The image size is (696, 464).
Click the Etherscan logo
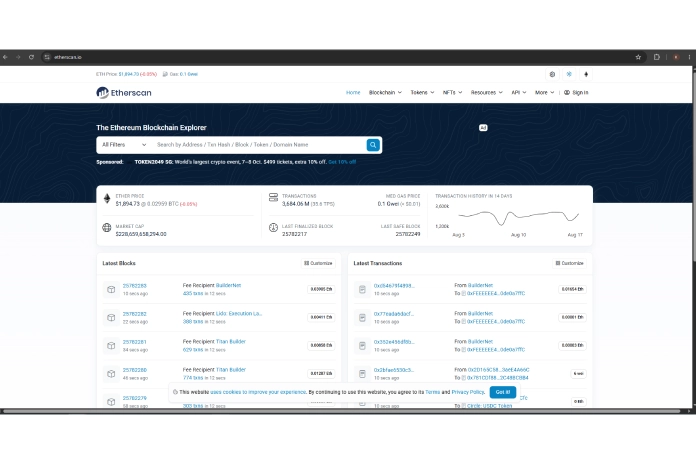pos(124,92)
